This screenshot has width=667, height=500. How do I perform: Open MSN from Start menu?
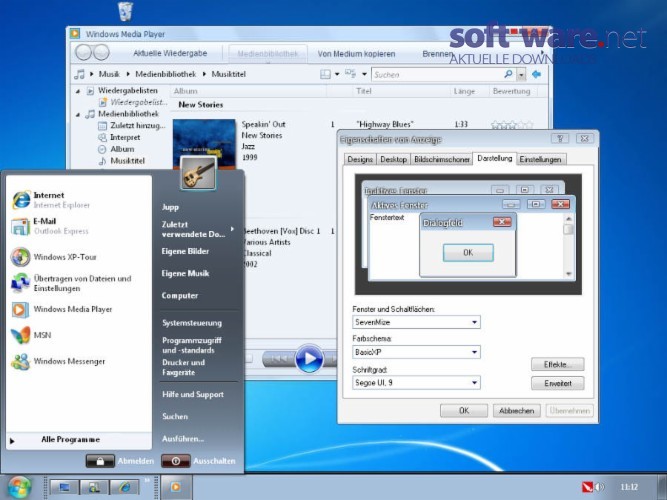tap(31, 335)
